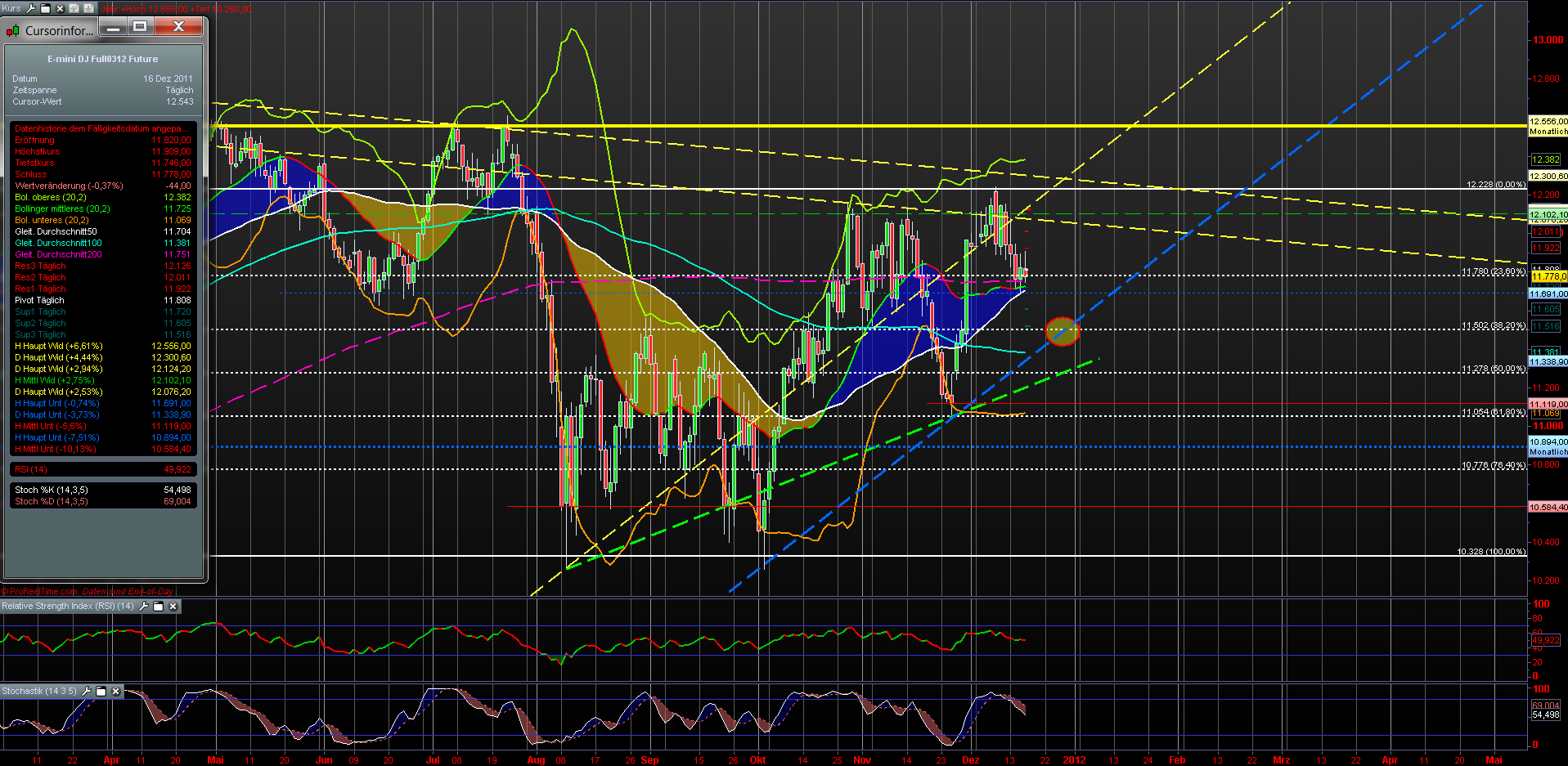
Task: Open chart settings with the Kurs wrench icon
Action: [31, 9]
